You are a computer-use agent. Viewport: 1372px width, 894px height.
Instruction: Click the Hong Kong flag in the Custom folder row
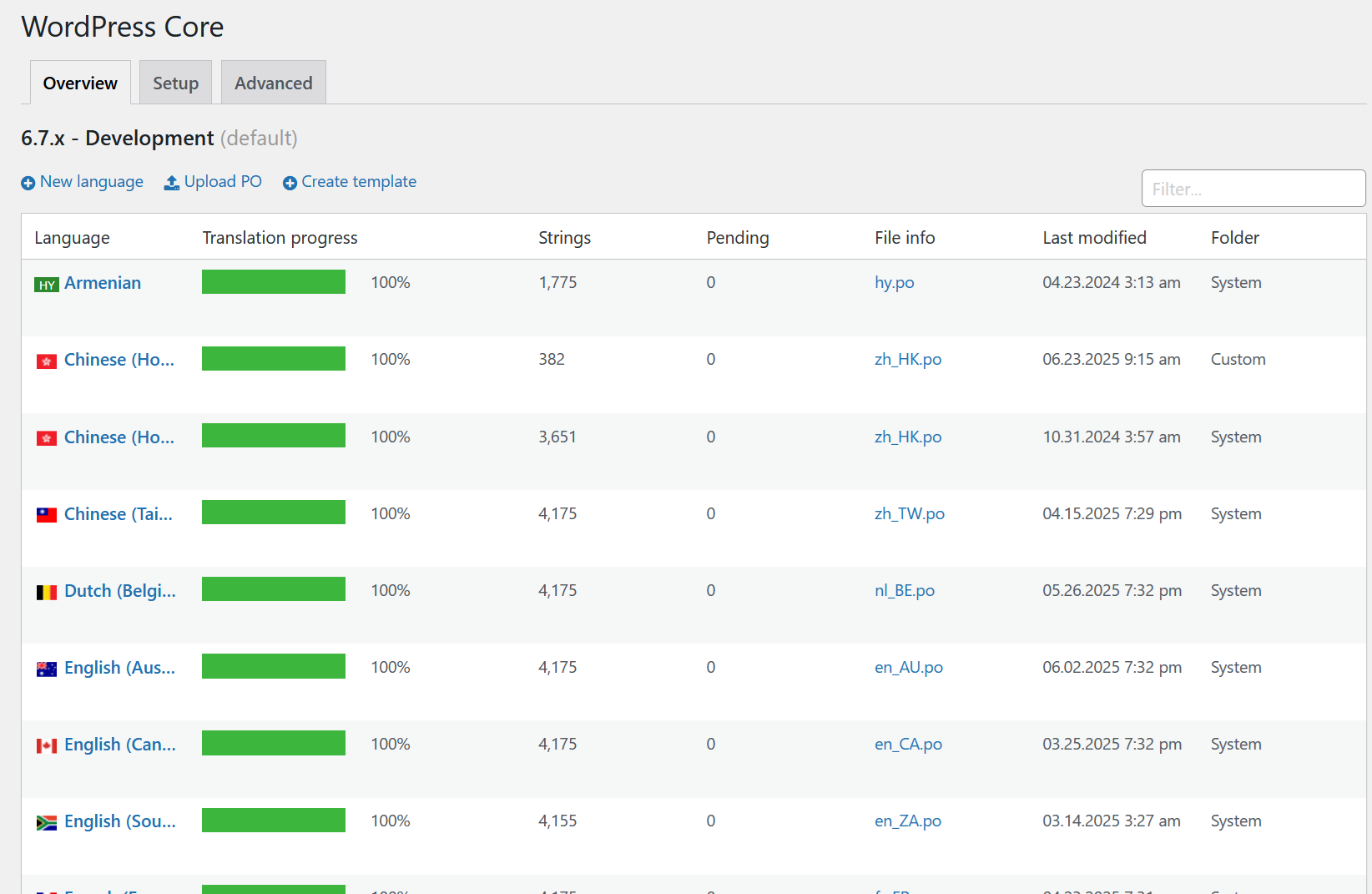click(47, 361)
